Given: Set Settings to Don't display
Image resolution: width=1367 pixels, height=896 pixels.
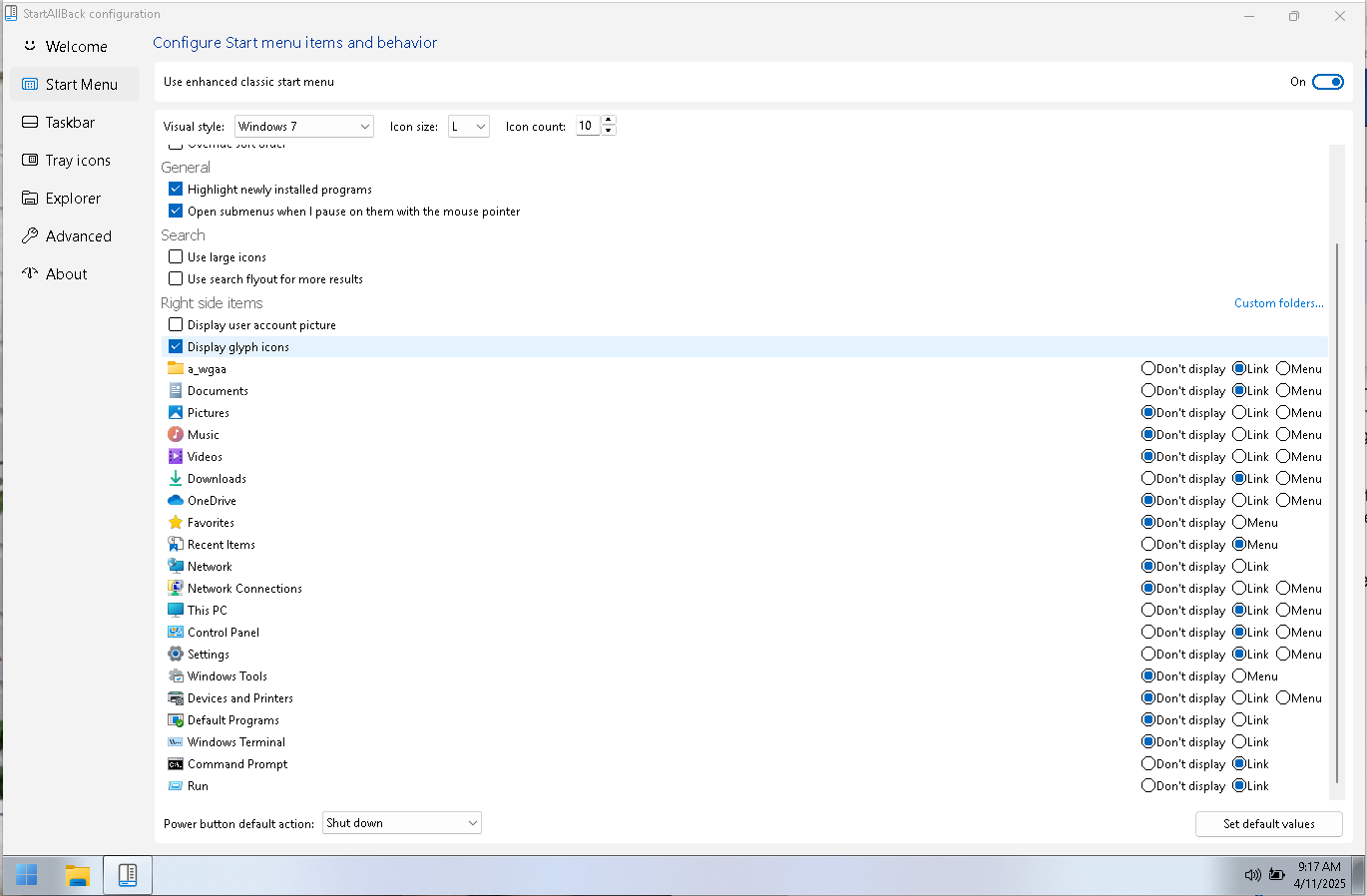Looking at the screenshot, I should click(x=1148, y=654).
